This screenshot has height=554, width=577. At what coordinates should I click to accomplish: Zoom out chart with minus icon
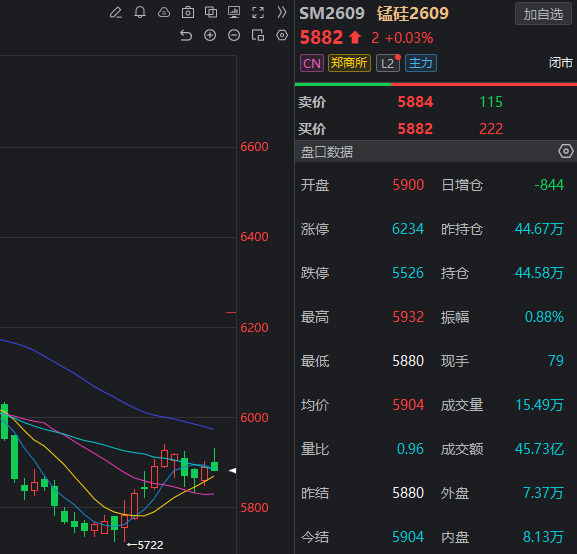(x=234, y=35)
